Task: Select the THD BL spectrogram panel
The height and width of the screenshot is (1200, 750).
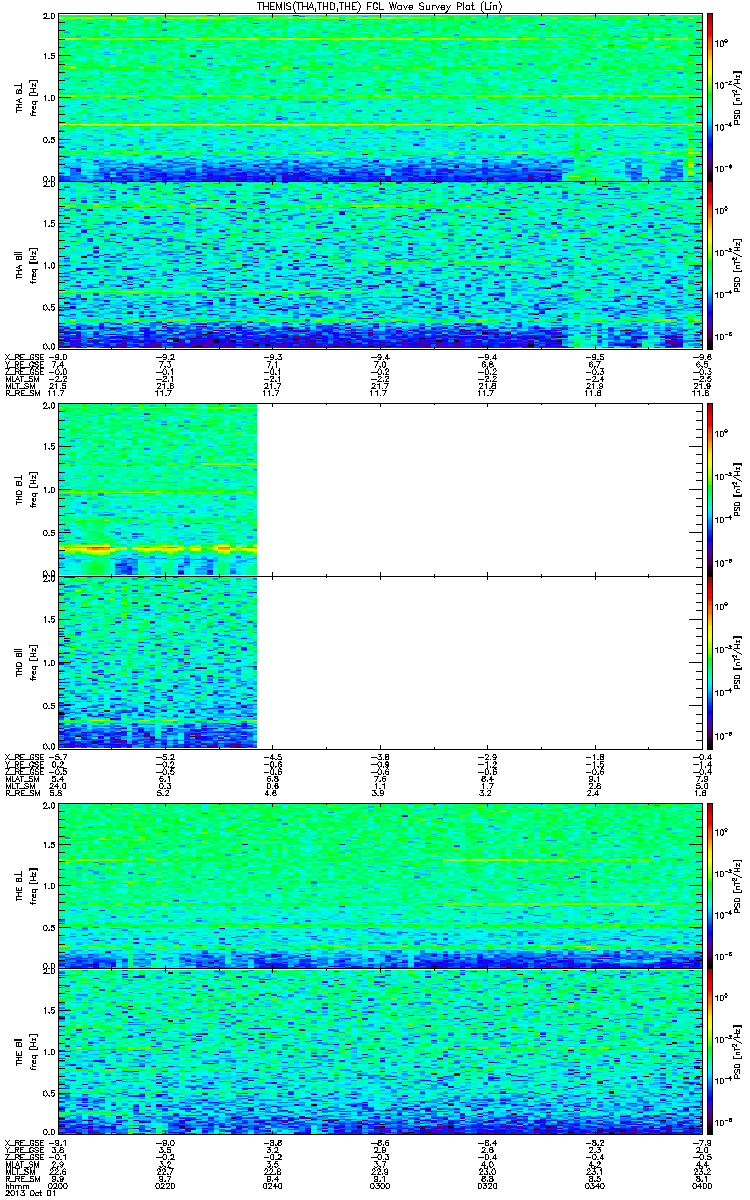Action: click(x=378, y=489)
